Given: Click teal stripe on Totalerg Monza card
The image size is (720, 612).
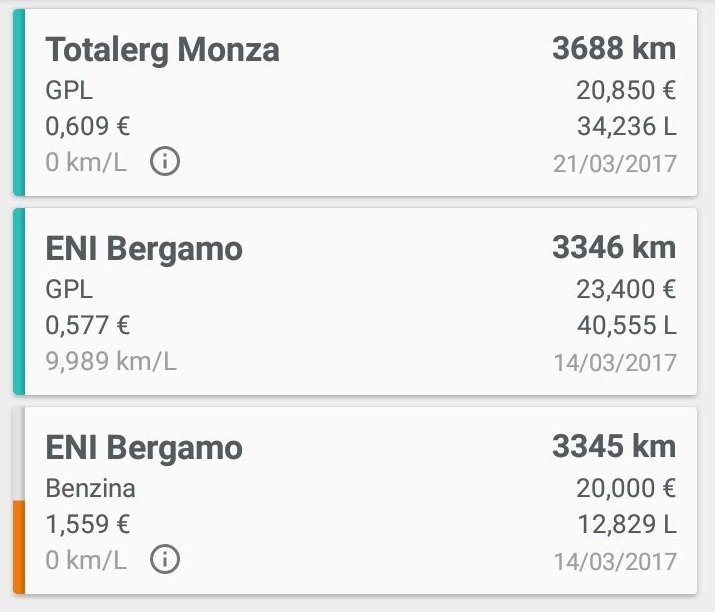Looking at the screenshot, I should [x=19, y=102].
